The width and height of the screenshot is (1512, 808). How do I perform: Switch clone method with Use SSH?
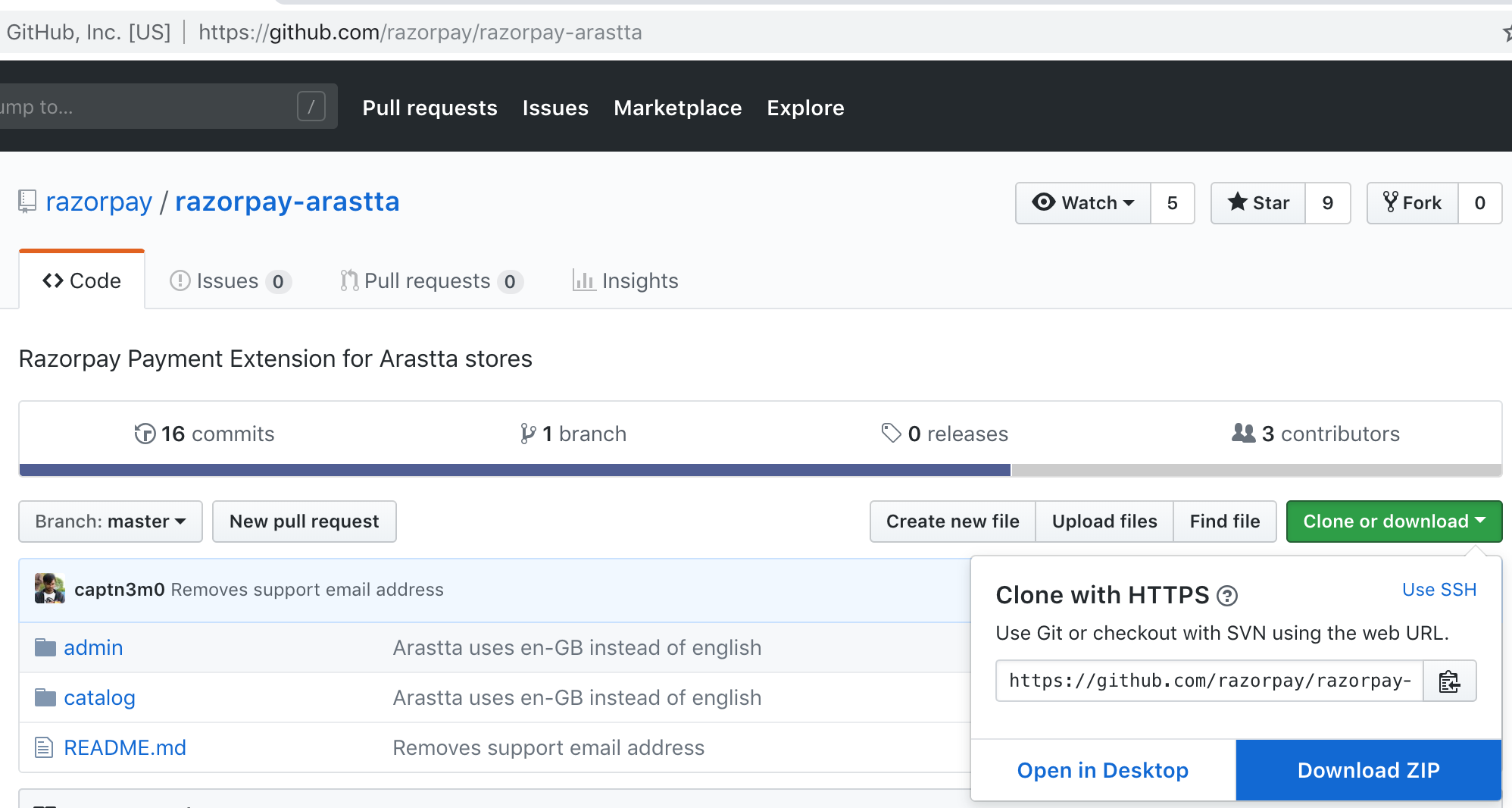point(1439,590)
